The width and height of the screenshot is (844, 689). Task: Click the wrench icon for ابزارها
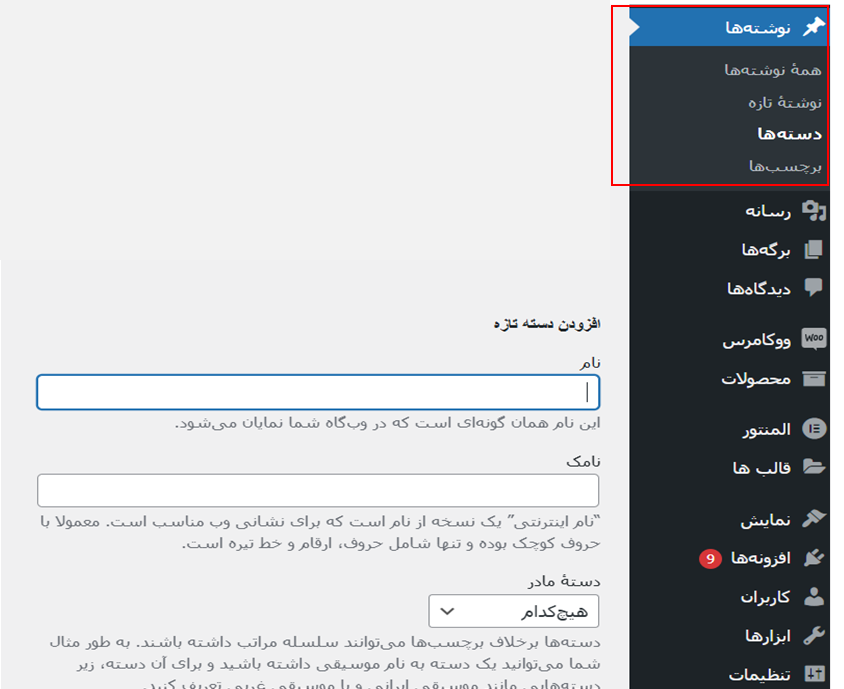[814, 636]
